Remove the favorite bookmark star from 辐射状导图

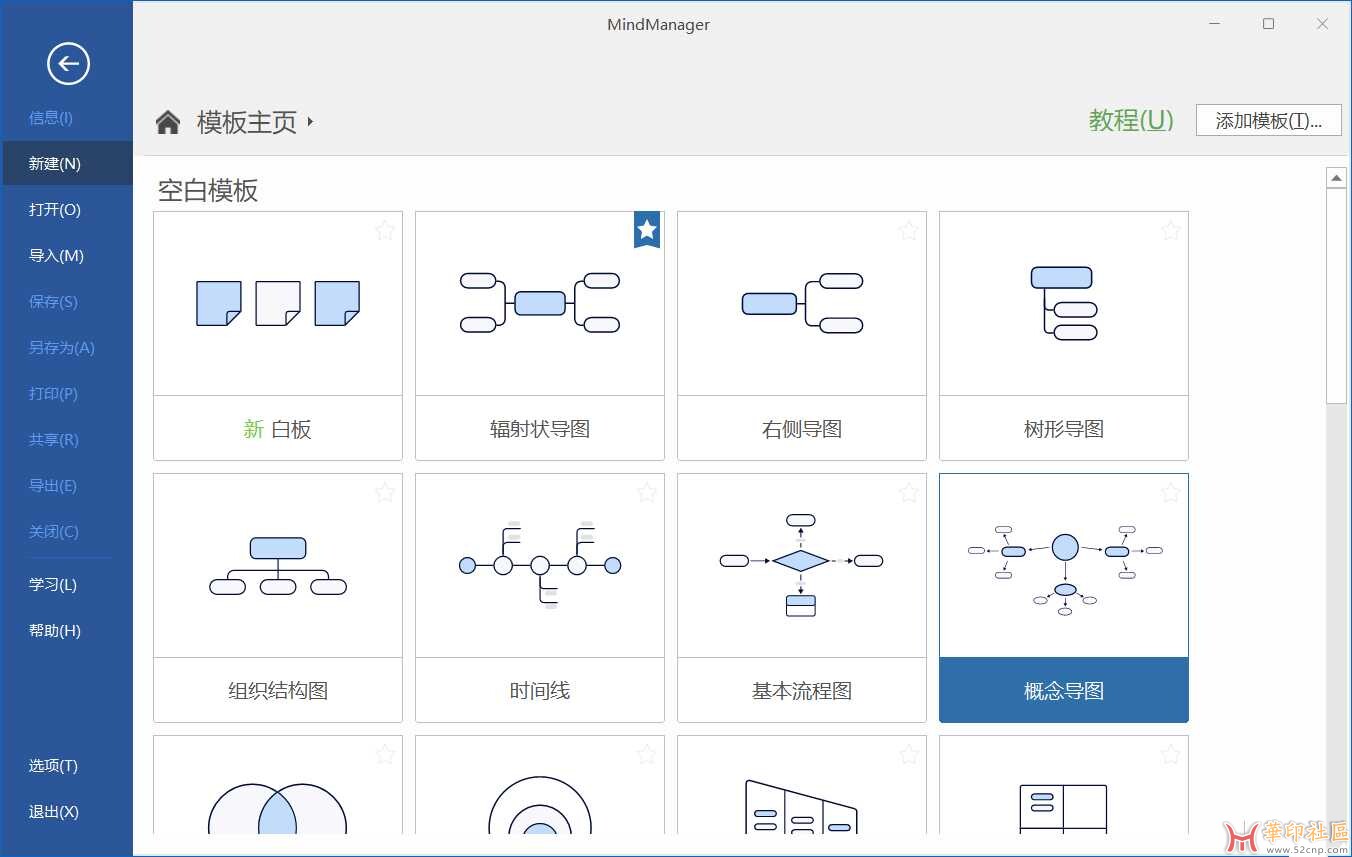point(647,231)
